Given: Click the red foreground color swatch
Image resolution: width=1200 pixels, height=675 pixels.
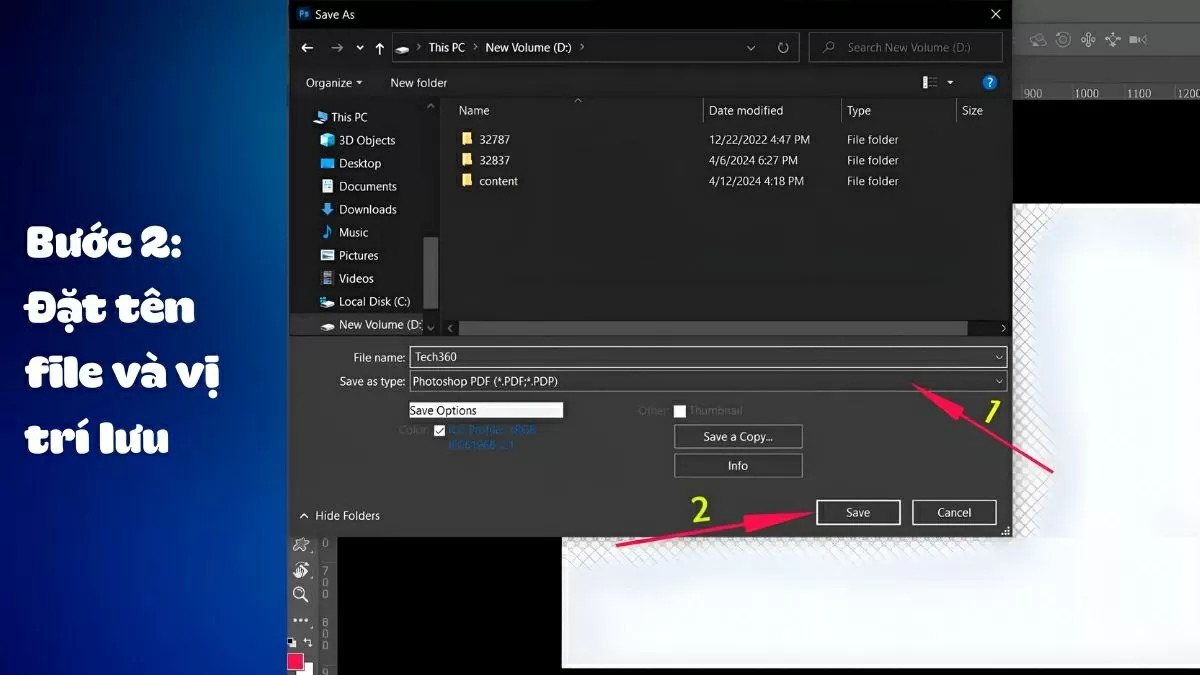Looking at the screenshot, I should click(x=296, y=661).
